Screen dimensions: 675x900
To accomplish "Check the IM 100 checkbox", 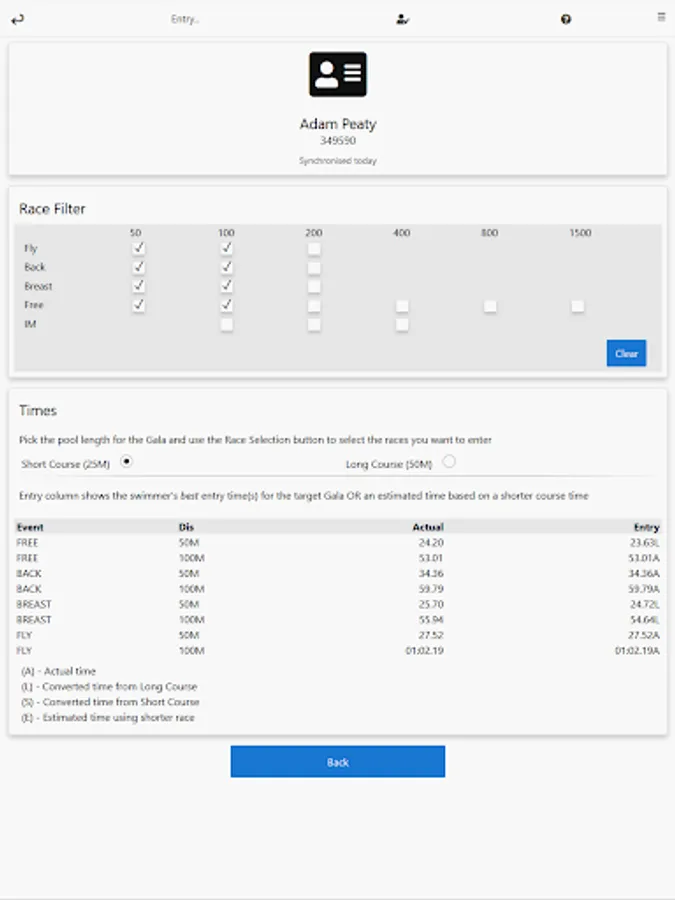I will coord(227,324).
